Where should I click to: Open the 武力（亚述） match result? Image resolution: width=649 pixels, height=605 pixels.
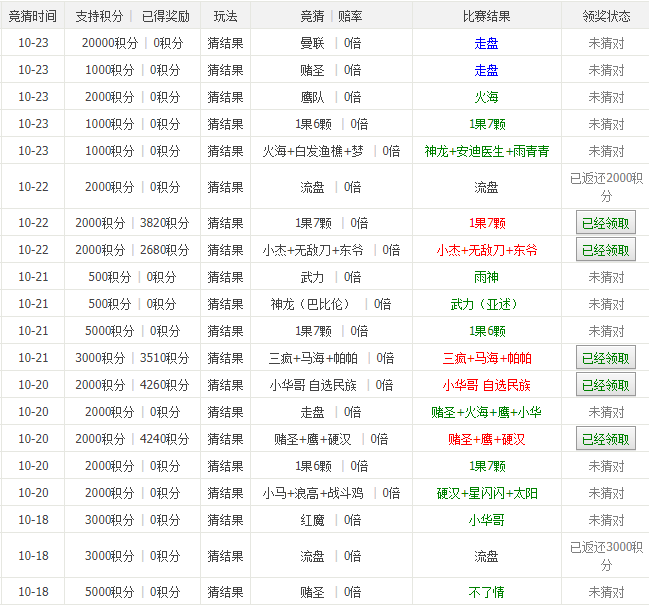tap(486, 304)
